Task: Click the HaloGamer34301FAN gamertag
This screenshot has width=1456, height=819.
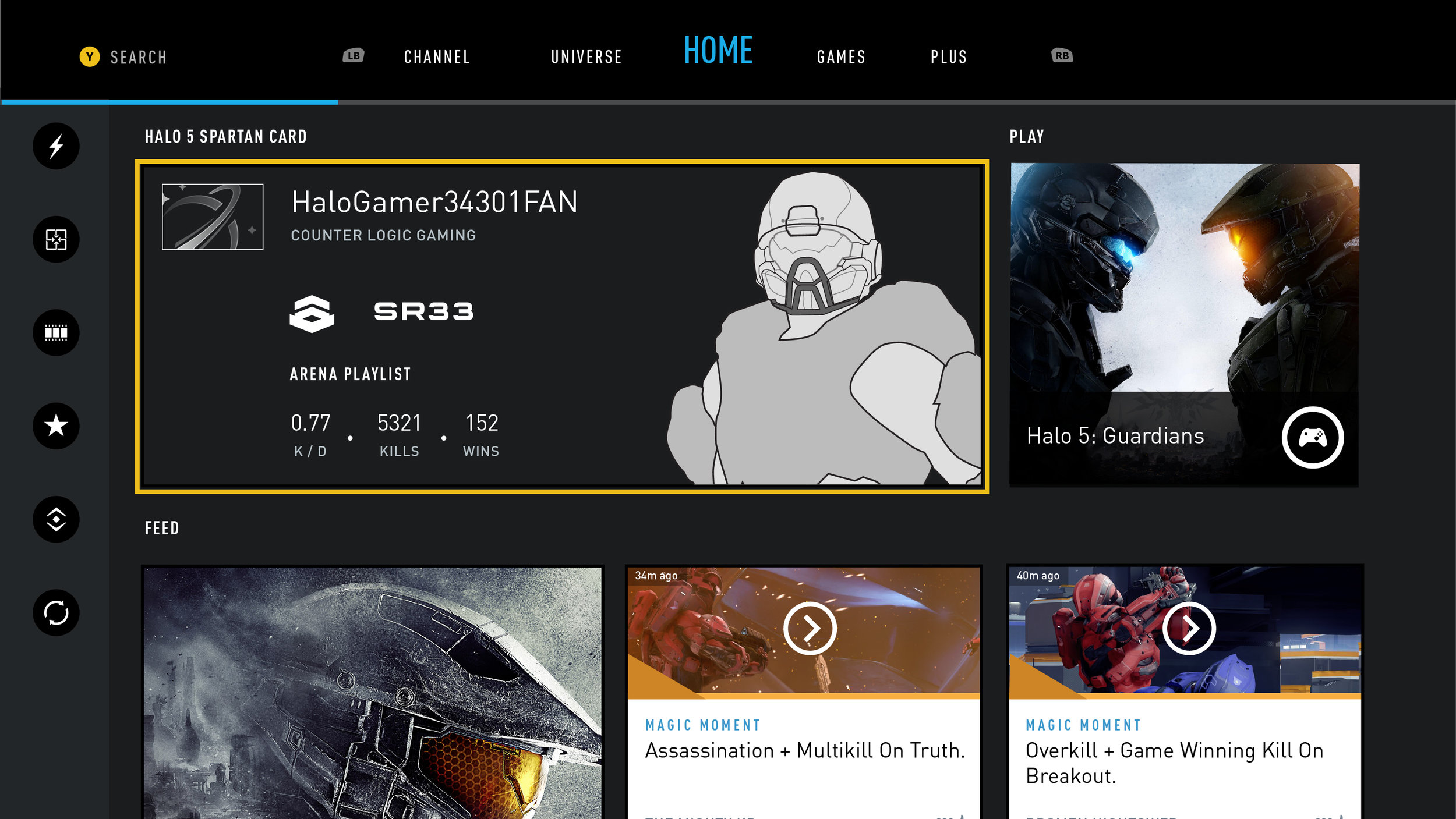Action: coord(434,202)
